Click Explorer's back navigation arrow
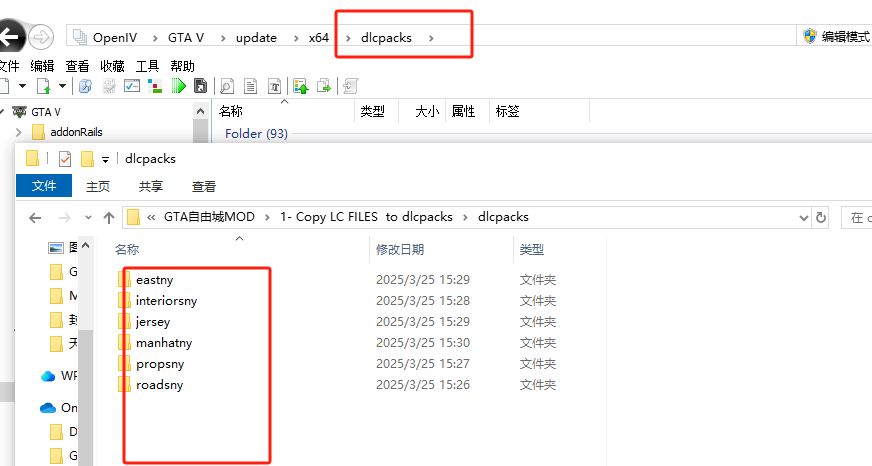872x466 pixels. [x=35, y=217]
